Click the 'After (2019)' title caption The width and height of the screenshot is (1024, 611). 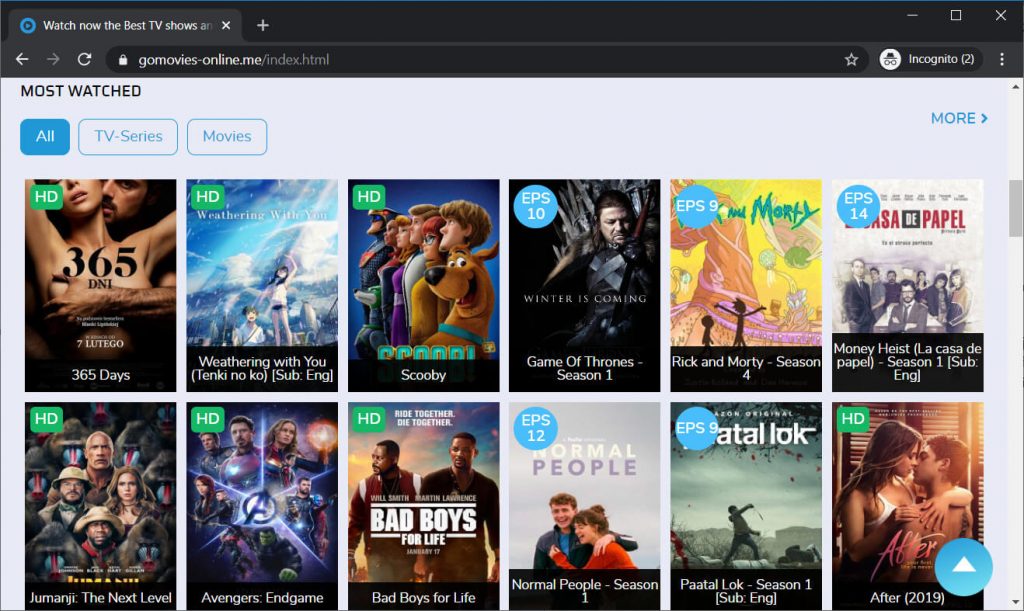pos(907,597)
